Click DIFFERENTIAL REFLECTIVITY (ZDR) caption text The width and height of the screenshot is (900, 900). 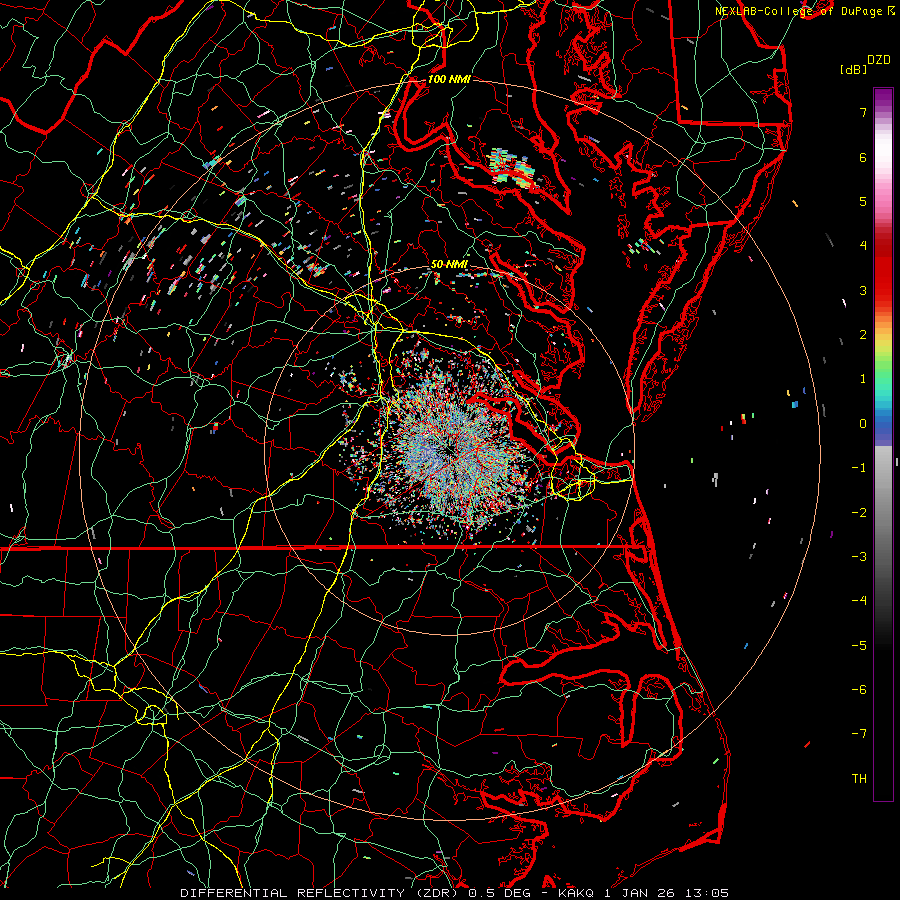[321, 893]
